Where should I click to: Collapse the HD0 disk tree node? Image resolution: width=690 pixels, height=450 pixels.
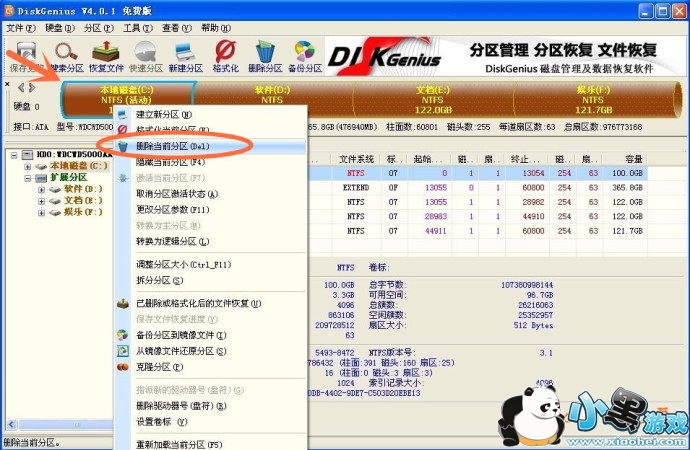(14, 154)
